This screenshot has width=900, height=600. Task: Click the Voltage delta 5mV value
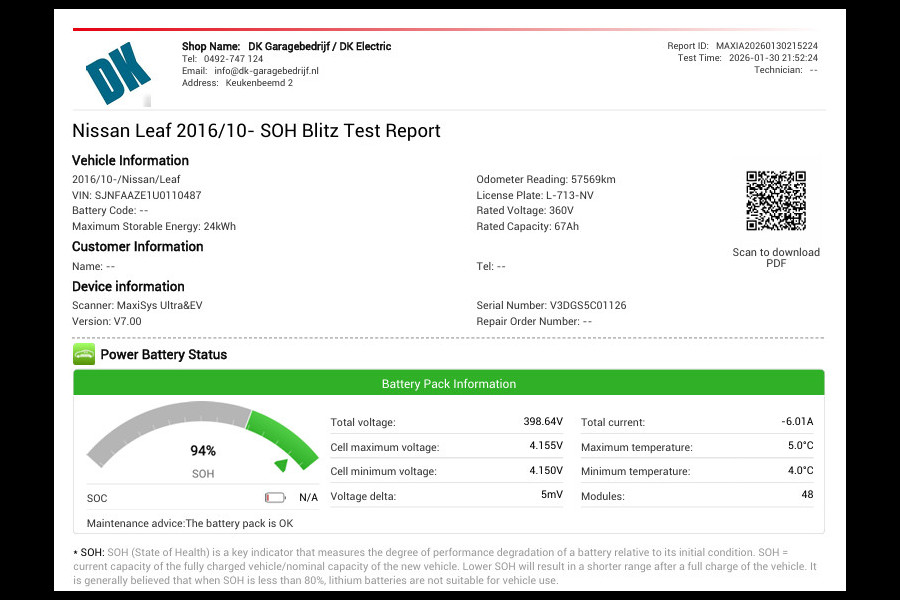551,495
